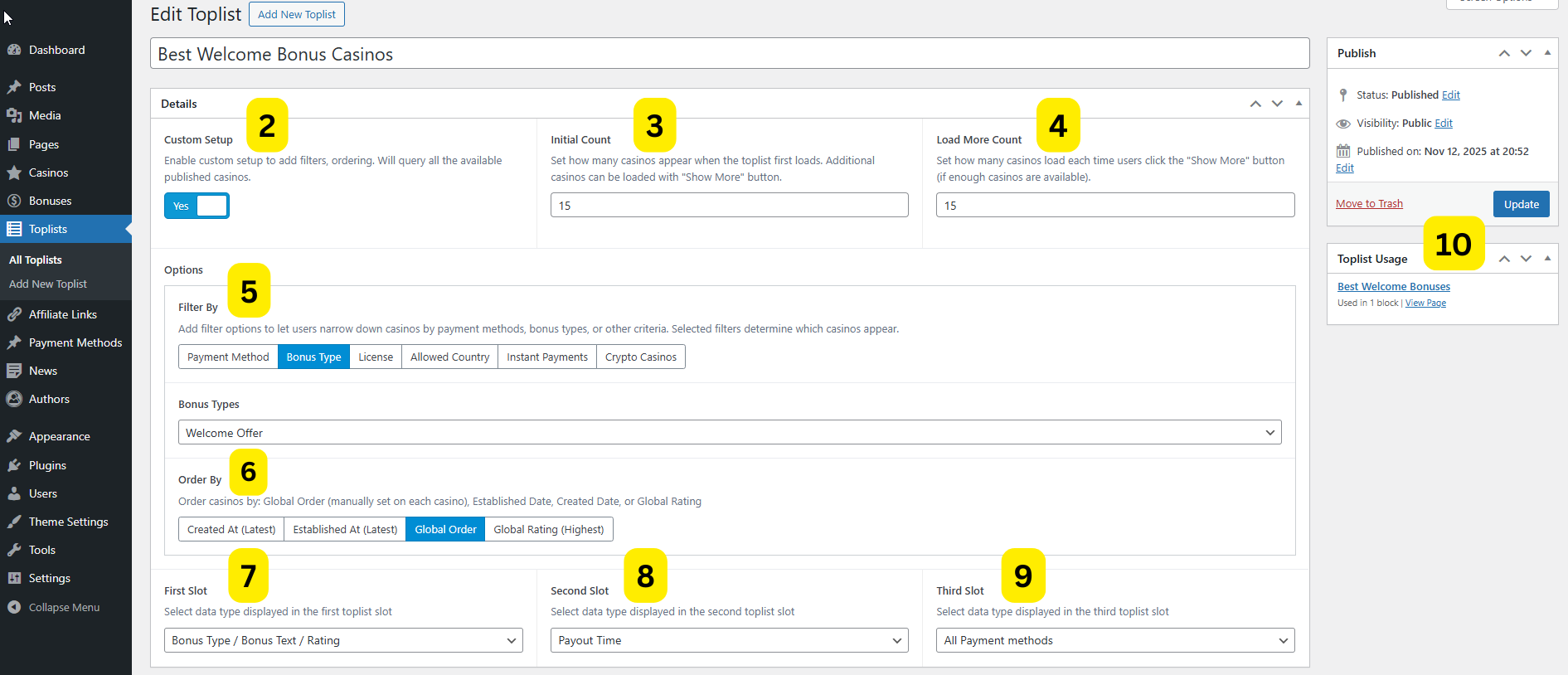This screenshot has width=1568, height=675.
Task: Click the Initial Count input field
Action: pos(729,205)
